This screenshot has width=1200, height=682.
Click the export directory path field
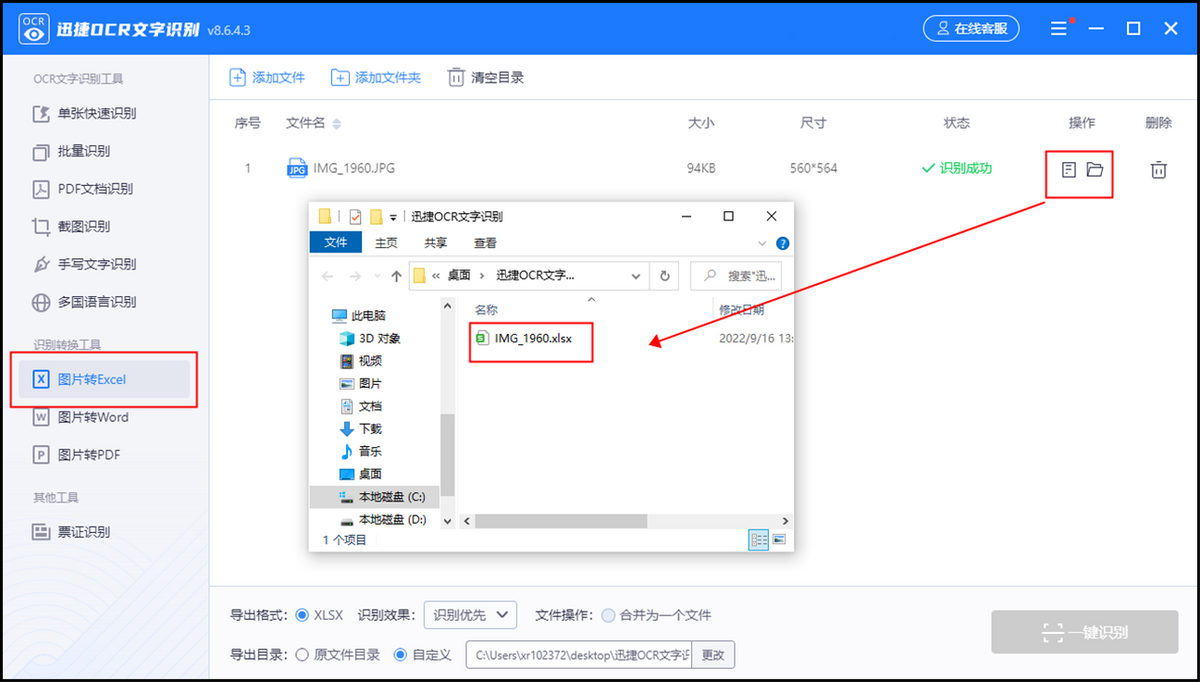579,655
